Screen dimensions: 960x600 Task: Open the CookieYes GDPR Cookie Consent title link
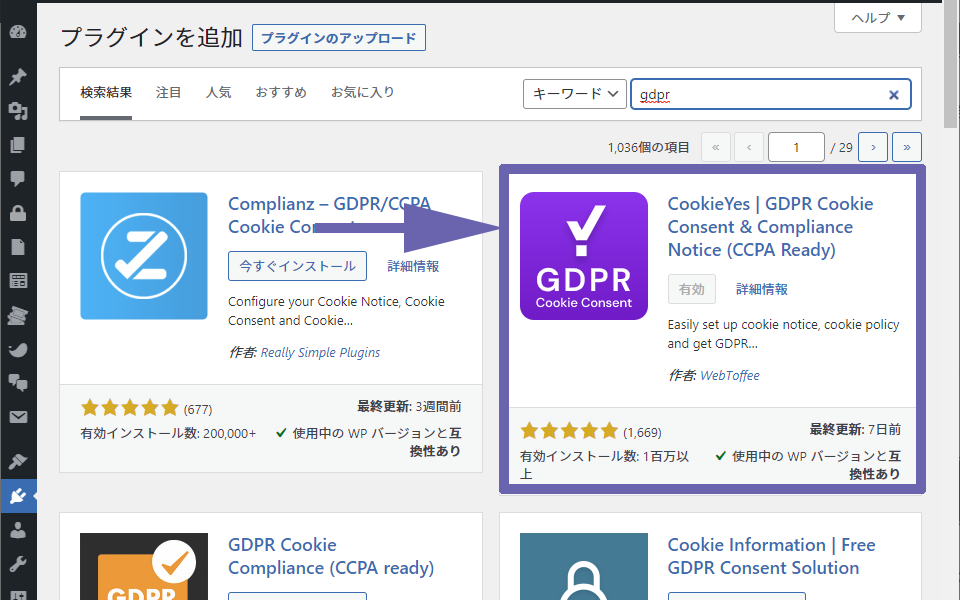pyautogui.click(x=770, y=227)
